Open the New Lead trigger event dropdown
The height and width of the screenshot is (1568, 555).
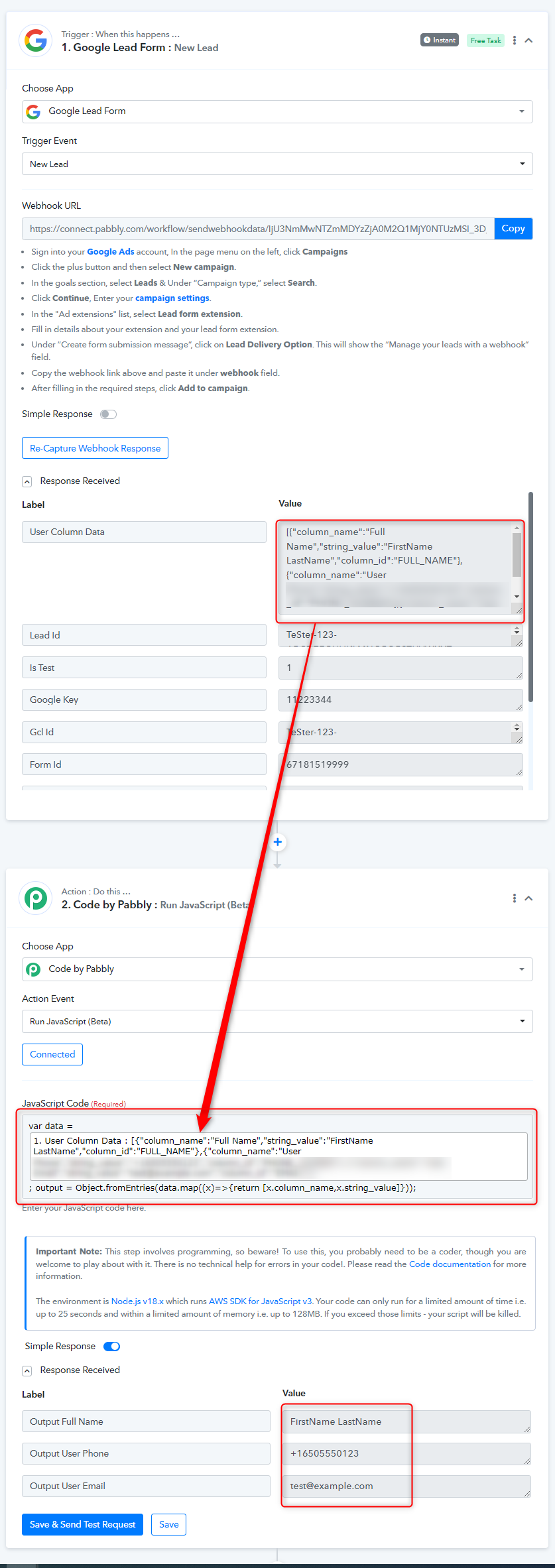click(277, 164)
